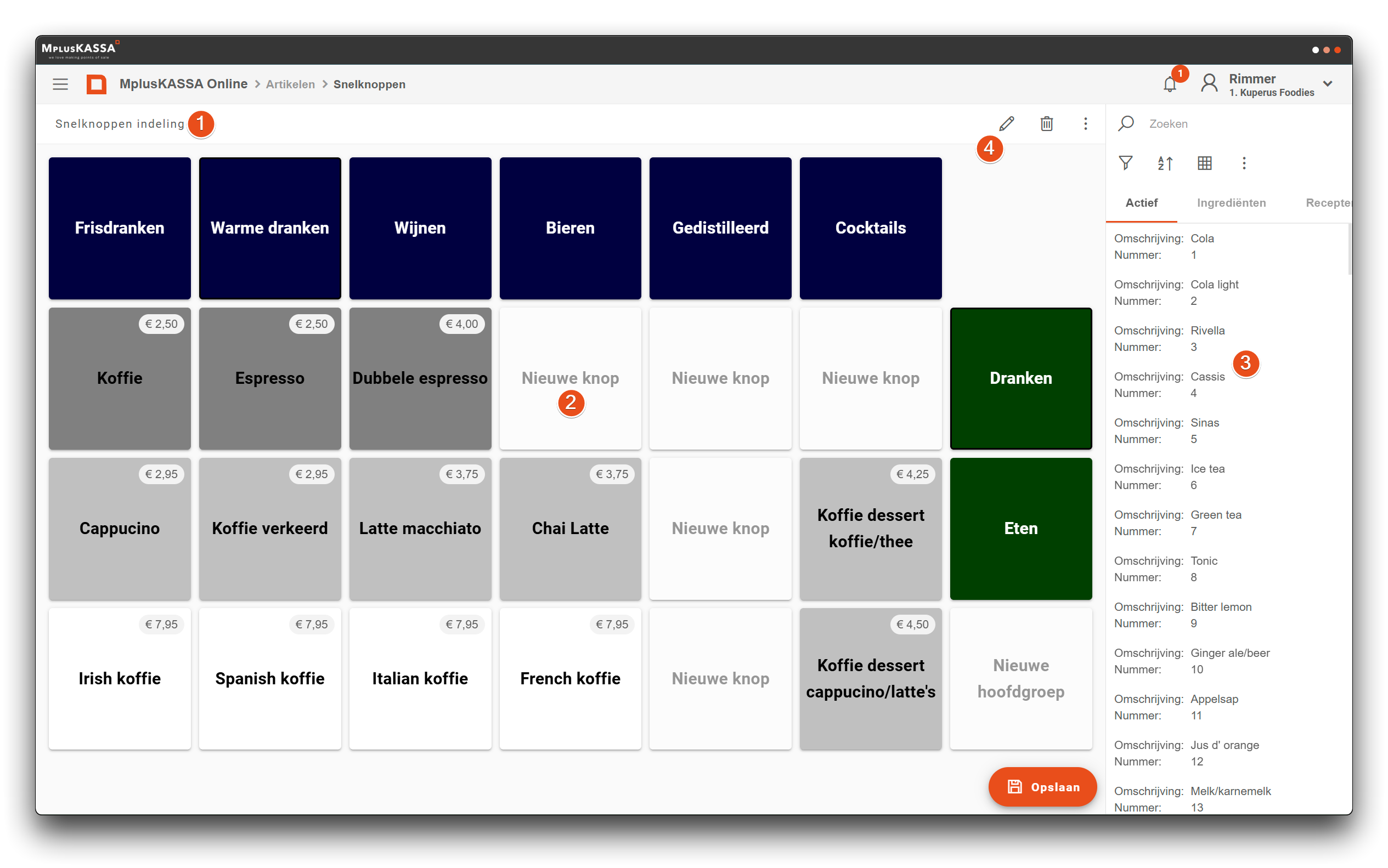
Task: Click the trash delete icon
Action: tap(1046, 123)
